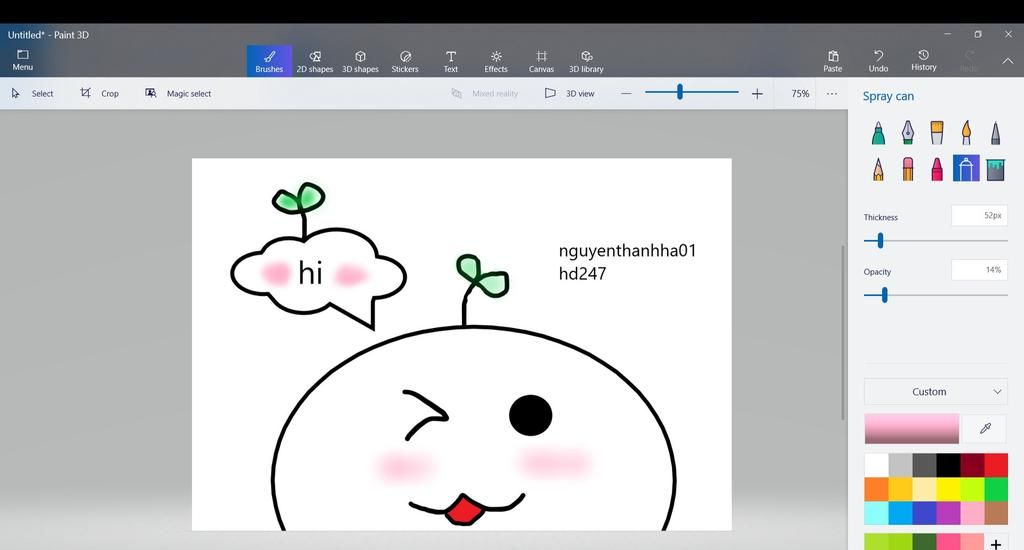
Task: Collapse the ribbon with the chevron
Action: tap(1008, 61)
